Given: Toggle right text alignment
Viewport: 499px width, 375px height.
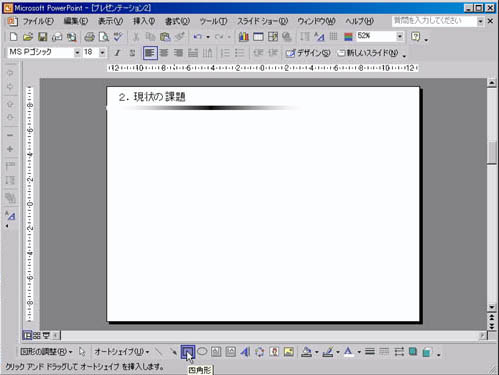Looking at the screenshot, I should [x=179, y=53].
